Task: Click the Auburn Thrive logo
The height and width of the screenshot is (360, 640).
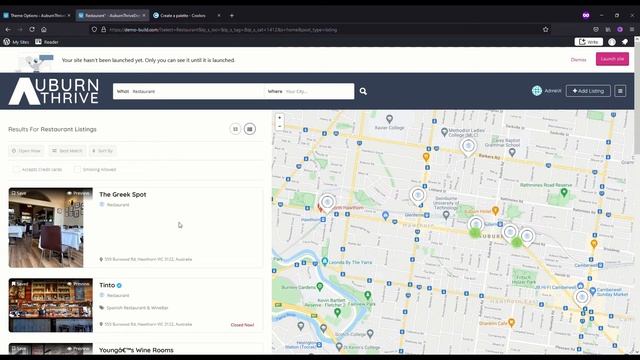Action: [53, 91]
